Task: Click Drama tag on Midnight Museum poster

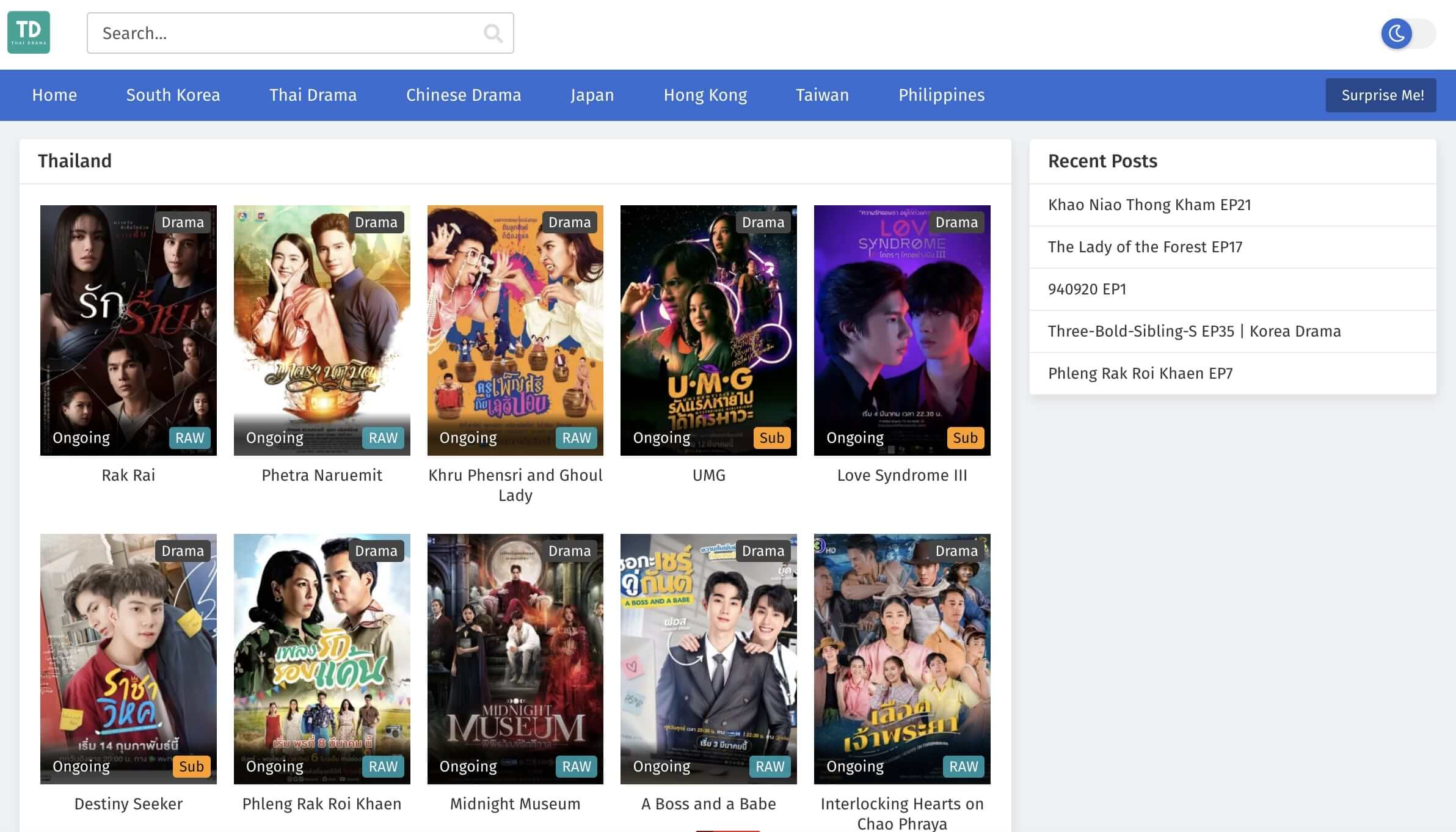Action: (x=569, y=551)
